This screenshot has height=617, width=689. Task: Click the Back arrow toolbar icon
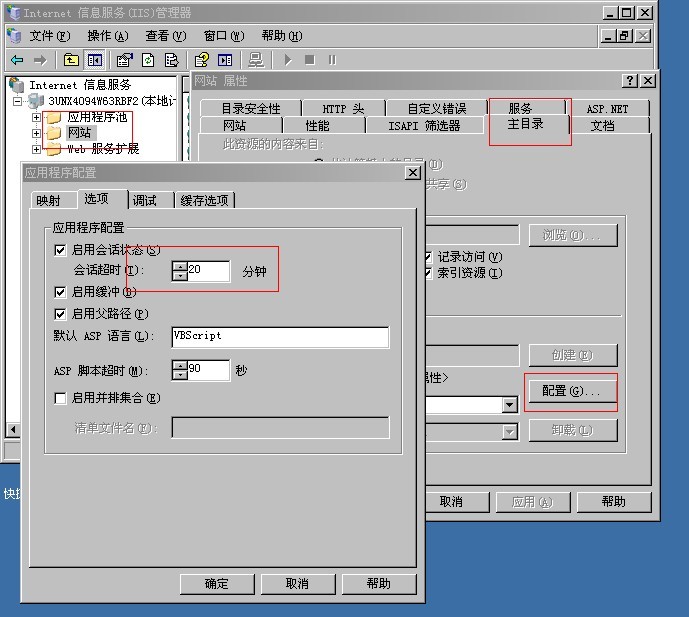pos(17,60)
